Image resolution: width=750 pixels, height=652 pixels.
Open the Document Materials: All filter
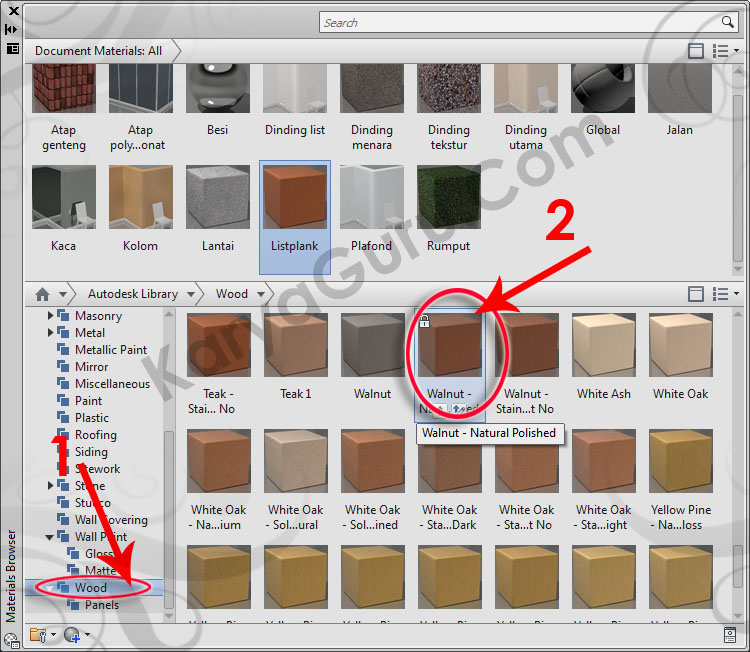(98, 50)
